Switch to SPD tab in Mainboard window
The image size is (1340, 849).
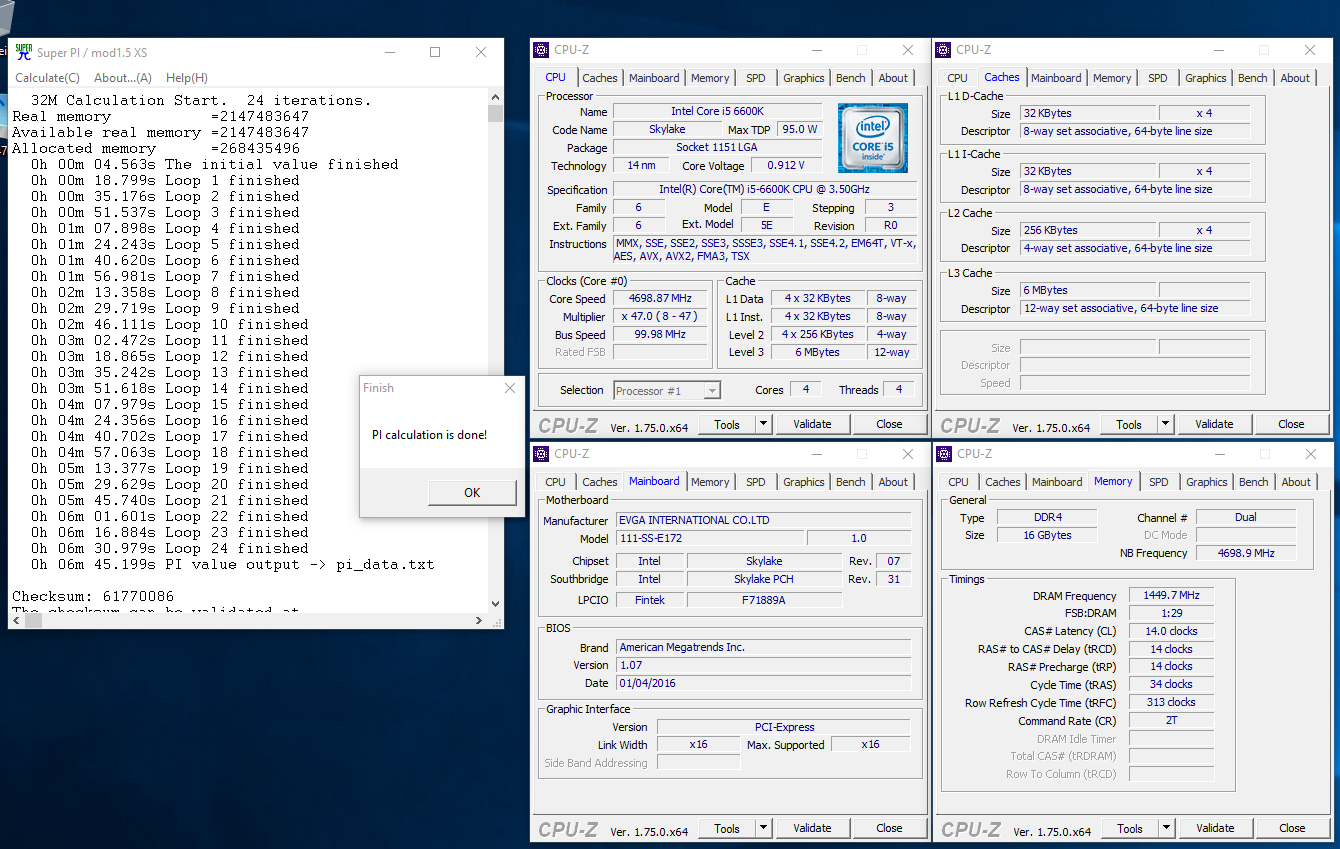756,482
